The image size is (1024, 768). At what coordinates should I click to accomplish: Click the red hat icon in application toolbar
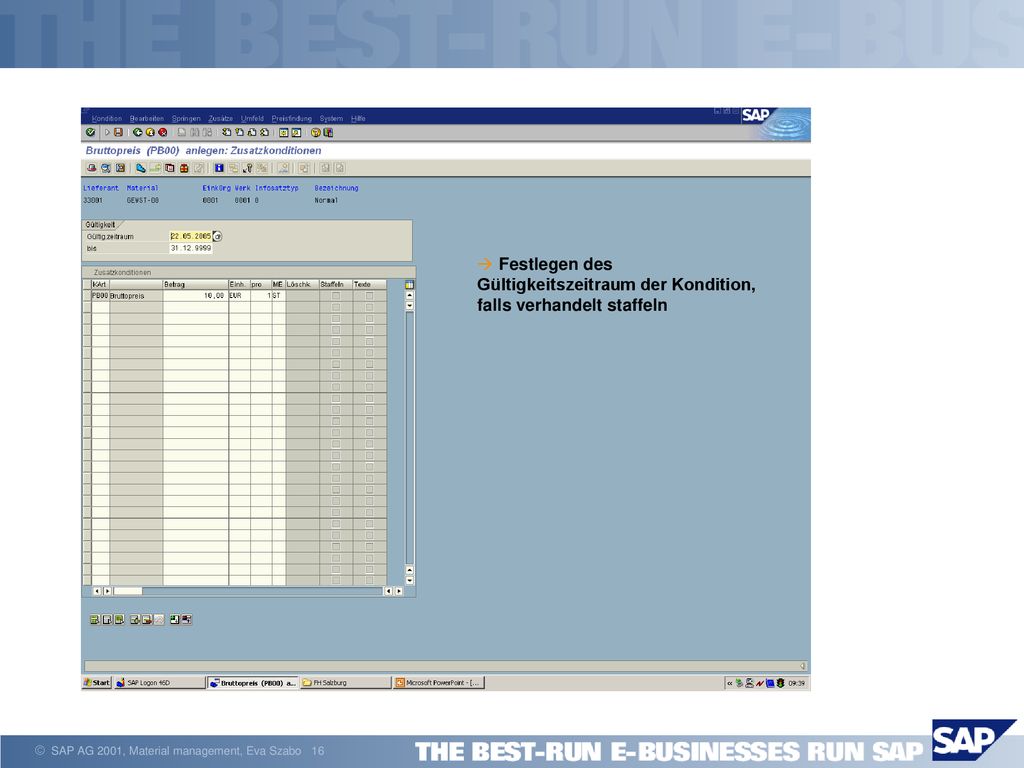pos(92,168)
